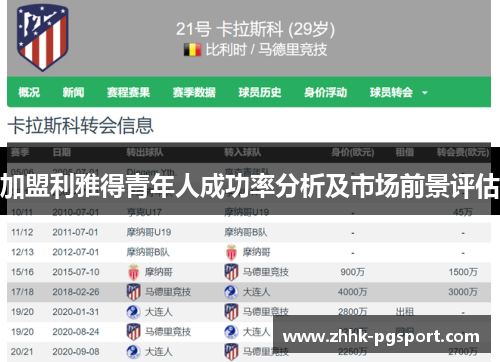This screenshot has height=362, width=500.
Task: Click the caret arrow beside 球员转会
Action: click(425, 93)
